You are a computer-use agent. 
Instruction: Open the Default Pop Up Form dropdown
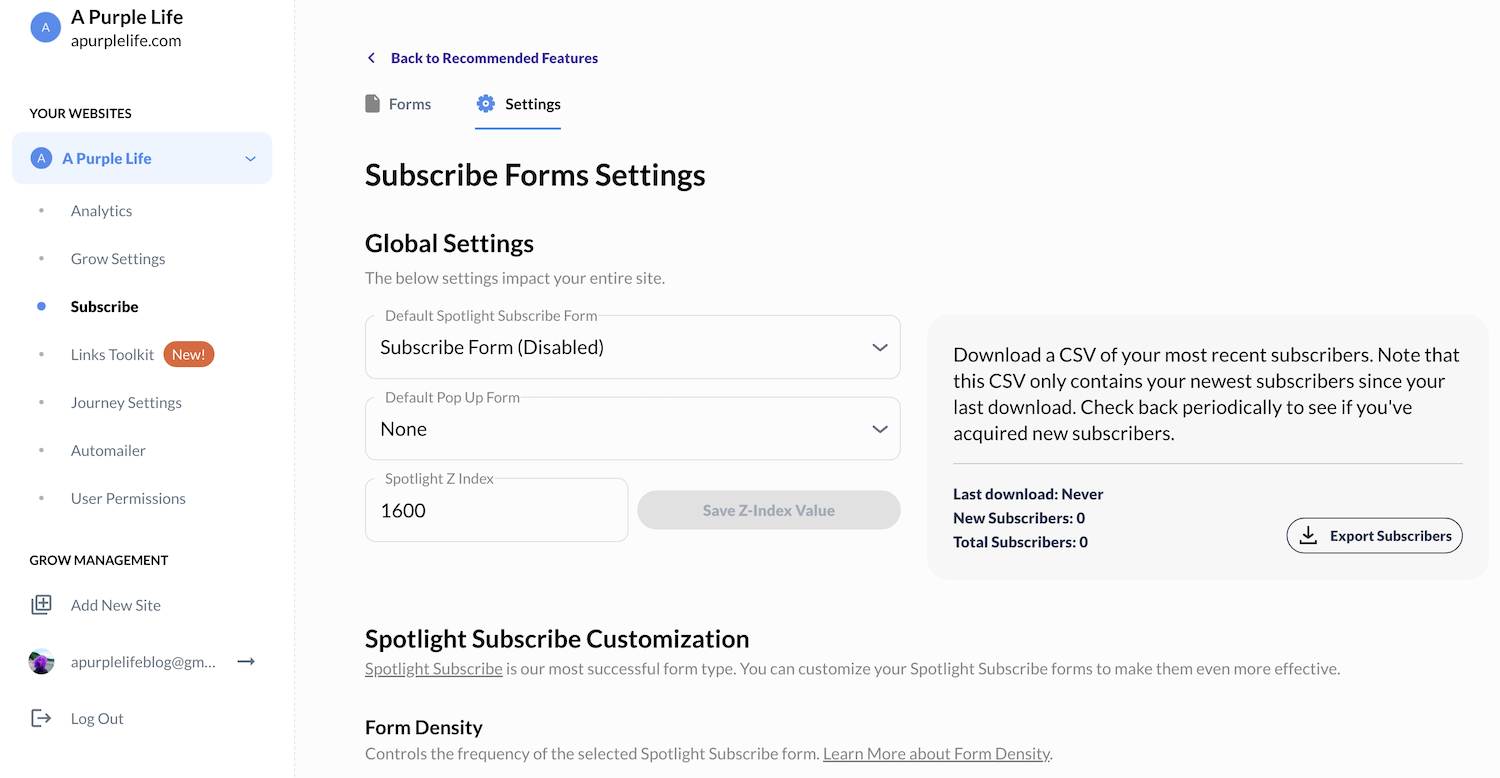pos(632,429)
